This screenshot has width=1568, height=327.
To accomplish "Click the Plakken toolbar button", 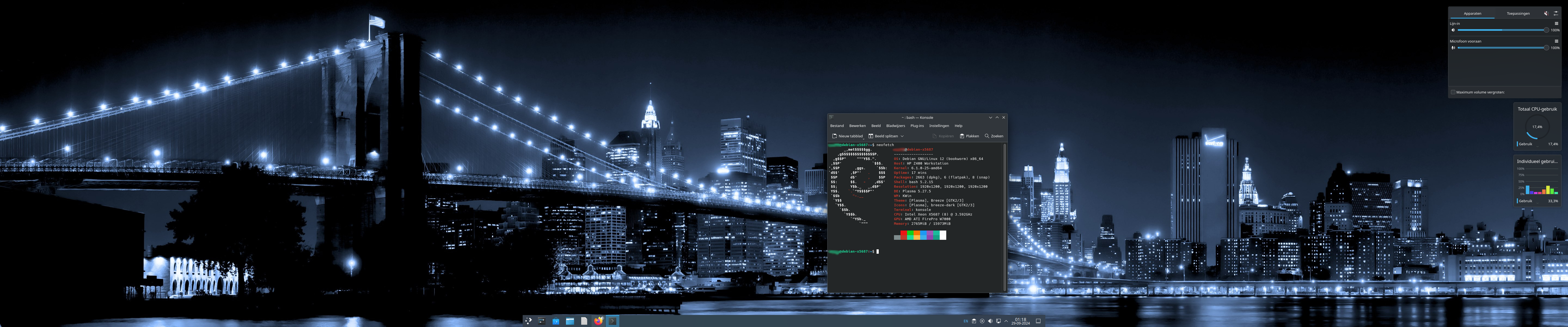I will coord(969,137).
